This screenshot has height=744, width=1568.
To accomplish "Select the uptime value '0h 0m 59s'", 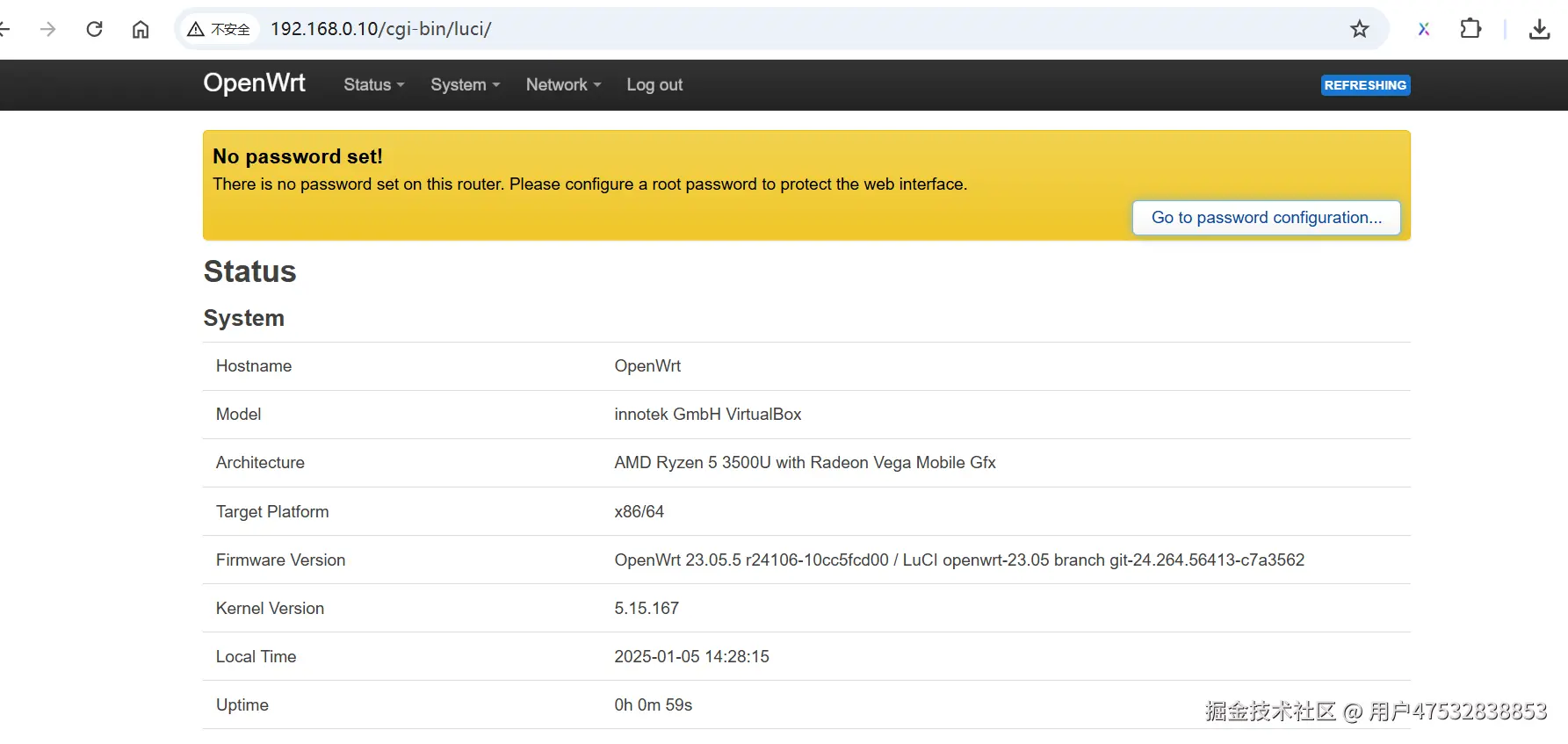I will 653,705.
